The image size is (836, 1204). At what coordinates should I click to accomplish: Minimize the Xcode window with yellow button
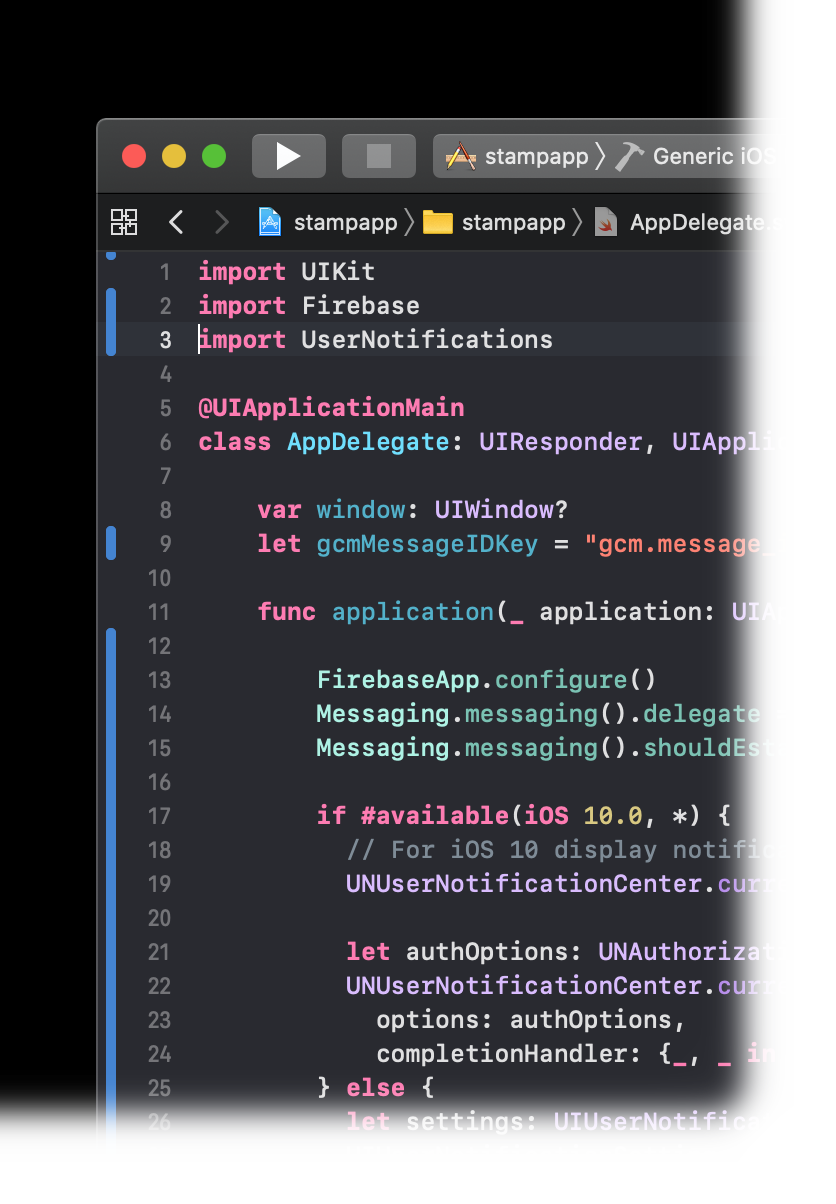click(174, 156)
